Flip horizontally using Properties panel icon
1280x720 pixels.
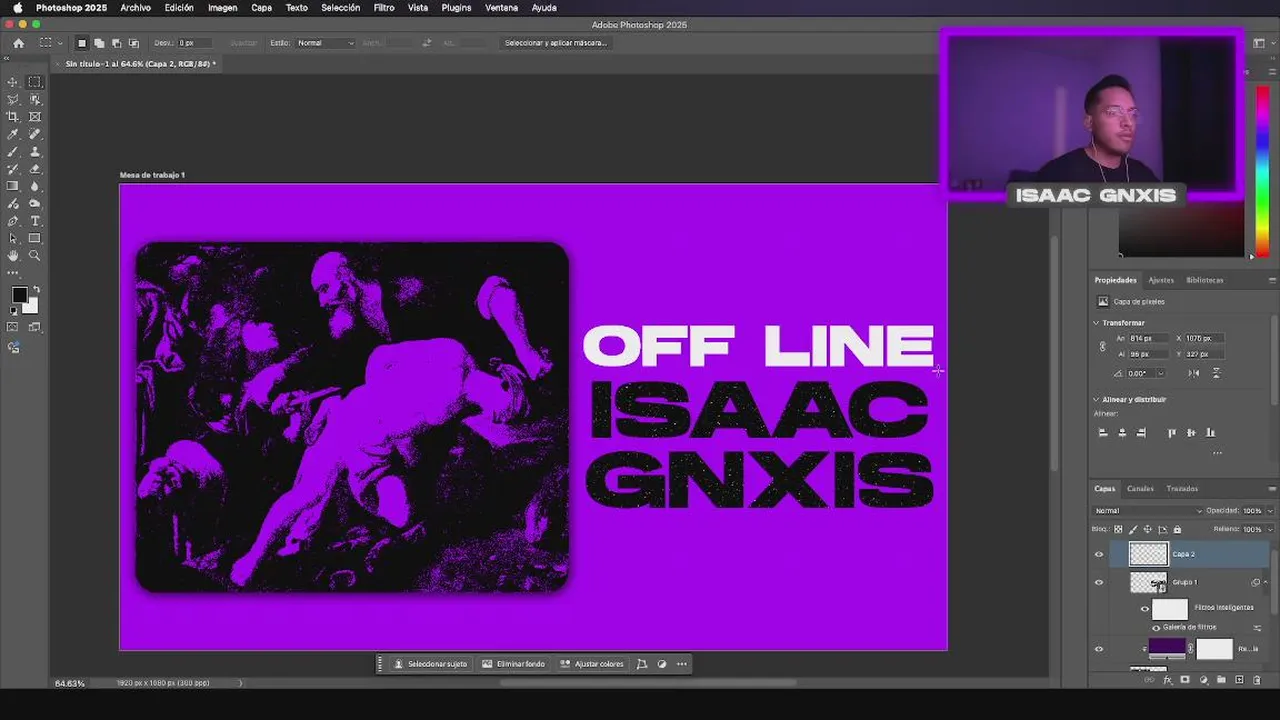click(1194, 373)
